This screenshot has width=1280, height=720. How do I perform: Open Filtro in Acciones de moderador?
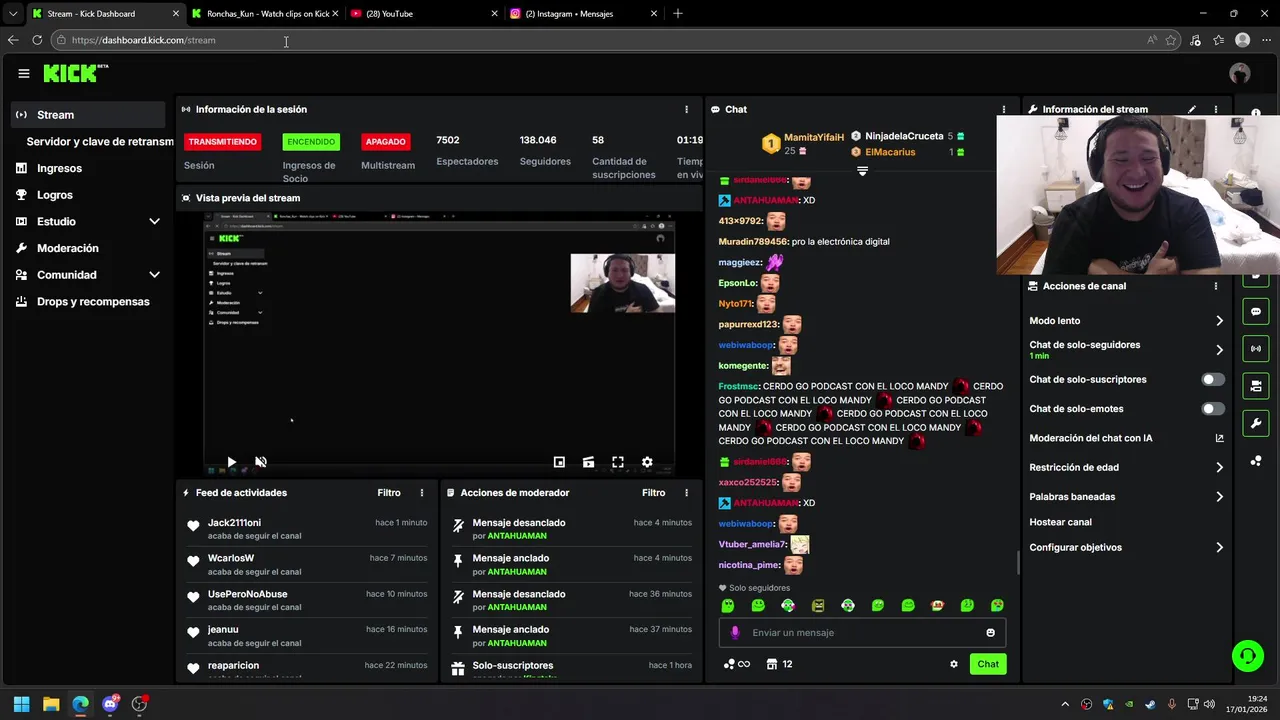tap(653, 493)
